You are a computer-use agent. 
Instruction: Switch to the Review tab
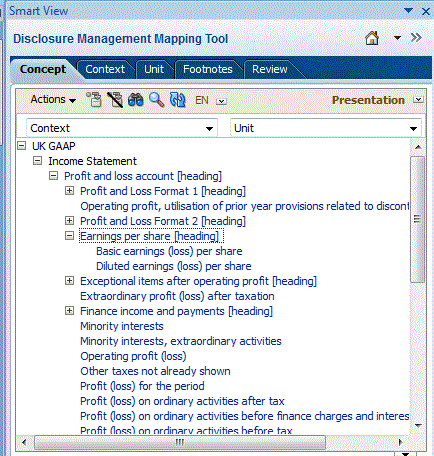pyautogui.click(x=270, y=69)
